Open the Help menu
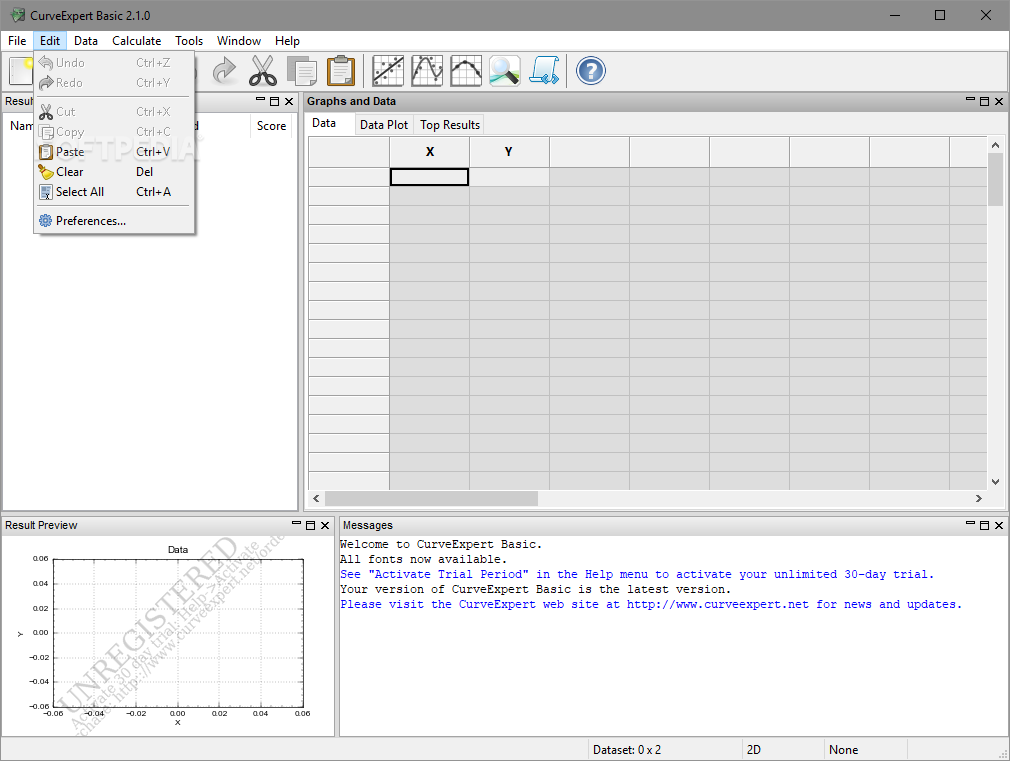The width and height of the screenshot is (1010, 761). point(287,41)
